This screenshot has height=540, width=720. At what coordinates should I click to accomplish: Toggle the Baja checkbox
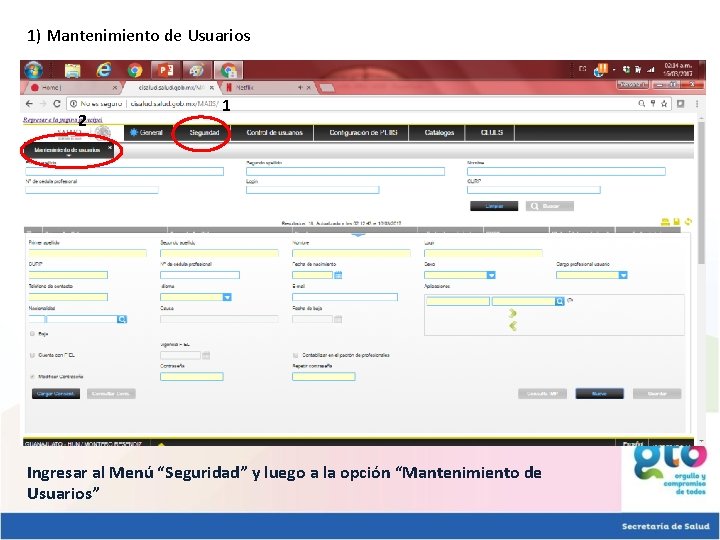tap(33, 334)
